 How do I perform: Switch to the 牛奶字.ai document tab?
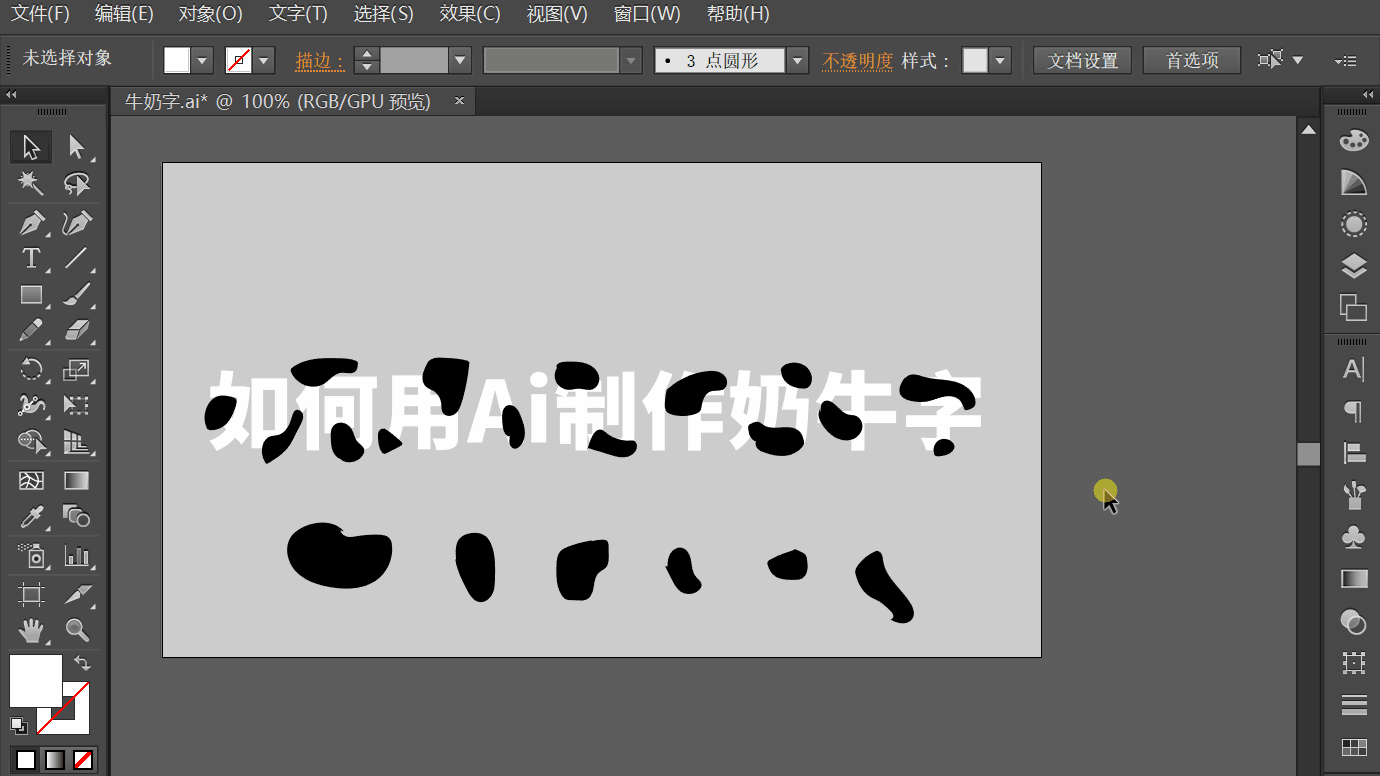pyautogui.click(x=278, y=101)
